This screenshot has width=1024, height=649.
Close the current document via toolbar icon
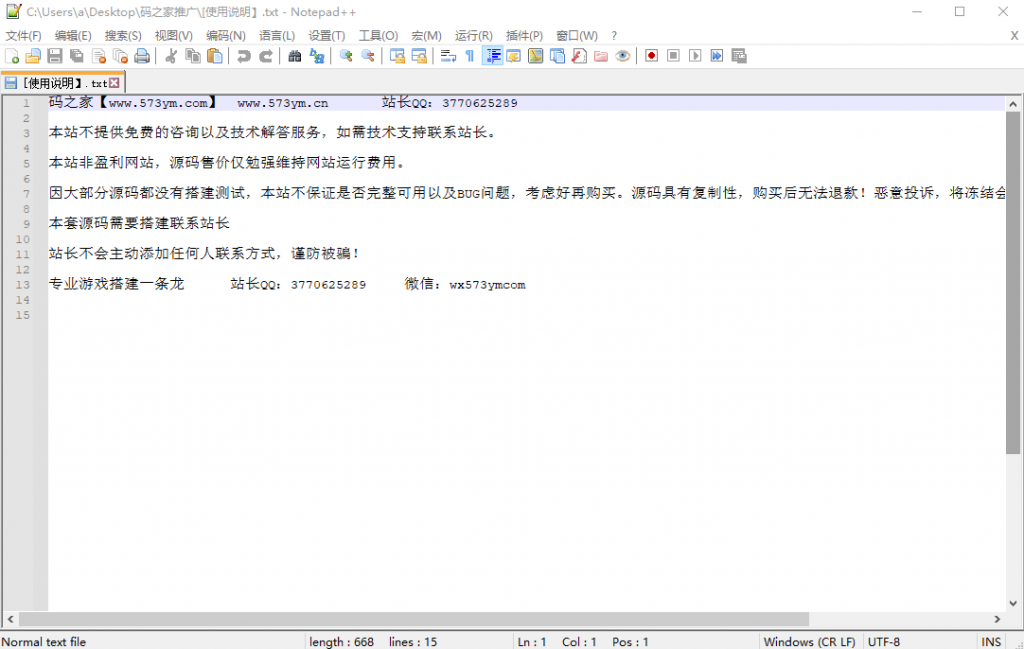point(99,56)
